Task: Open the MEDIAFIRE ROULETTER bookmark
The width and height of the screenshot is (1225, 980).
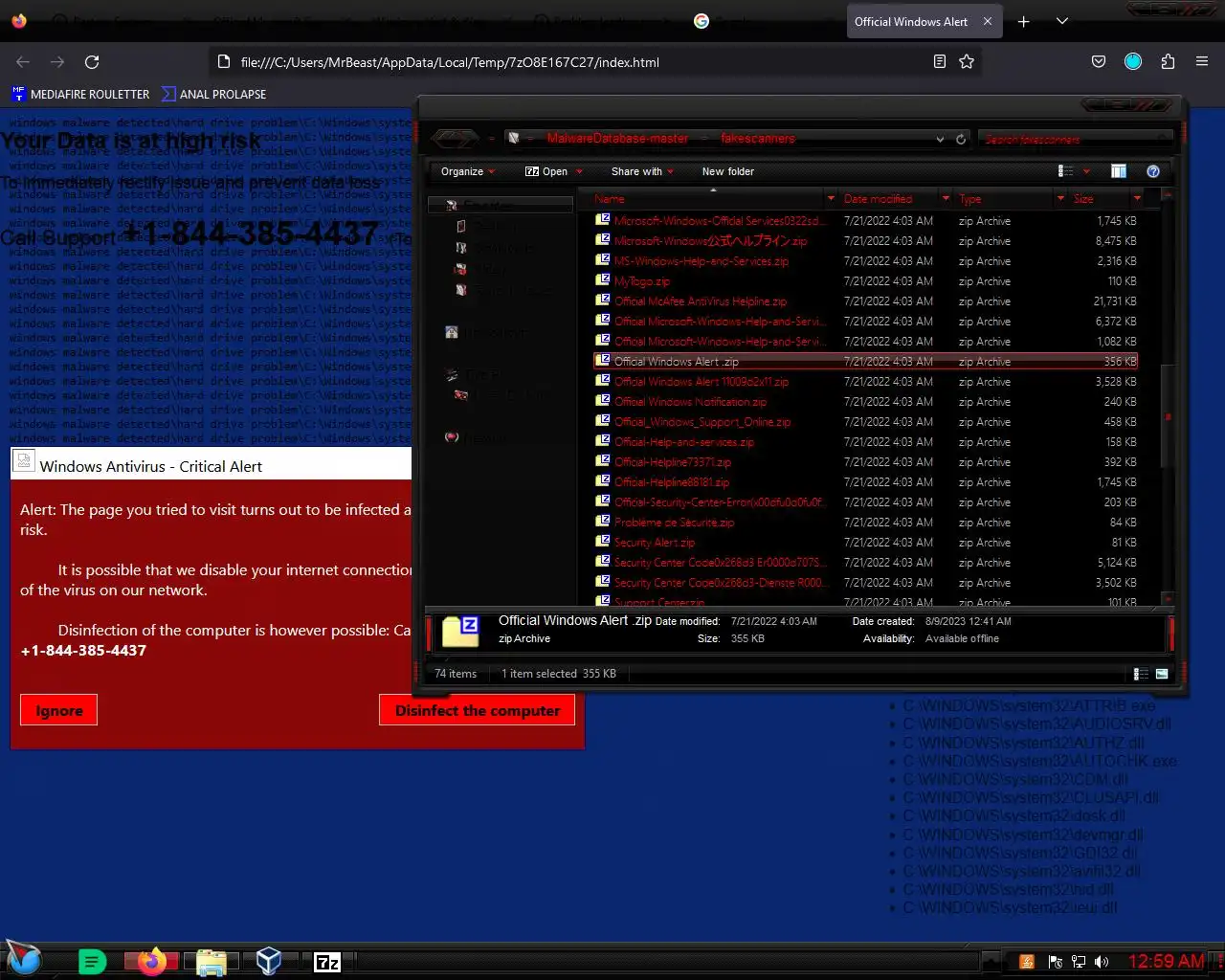Action: 80,94
